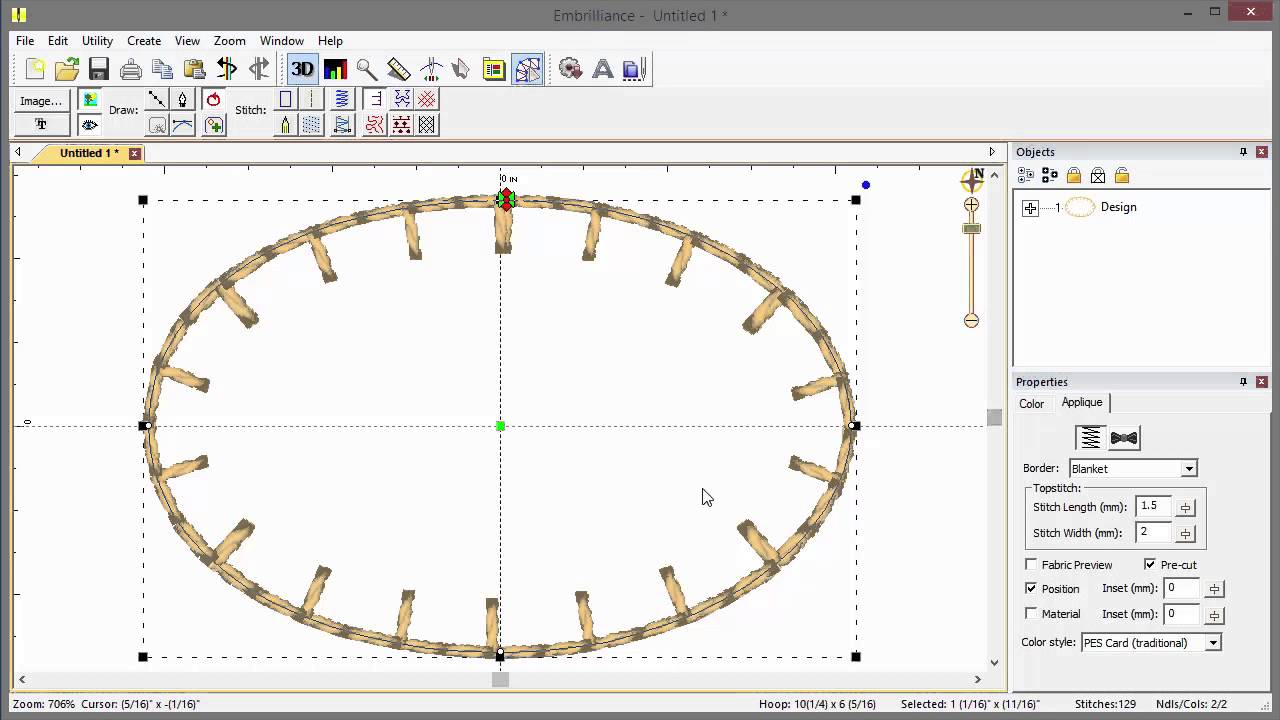This screenshot has width=1280, height=720.
Task: Click the red rotate draw icon
Action: (x=213, y=99)
